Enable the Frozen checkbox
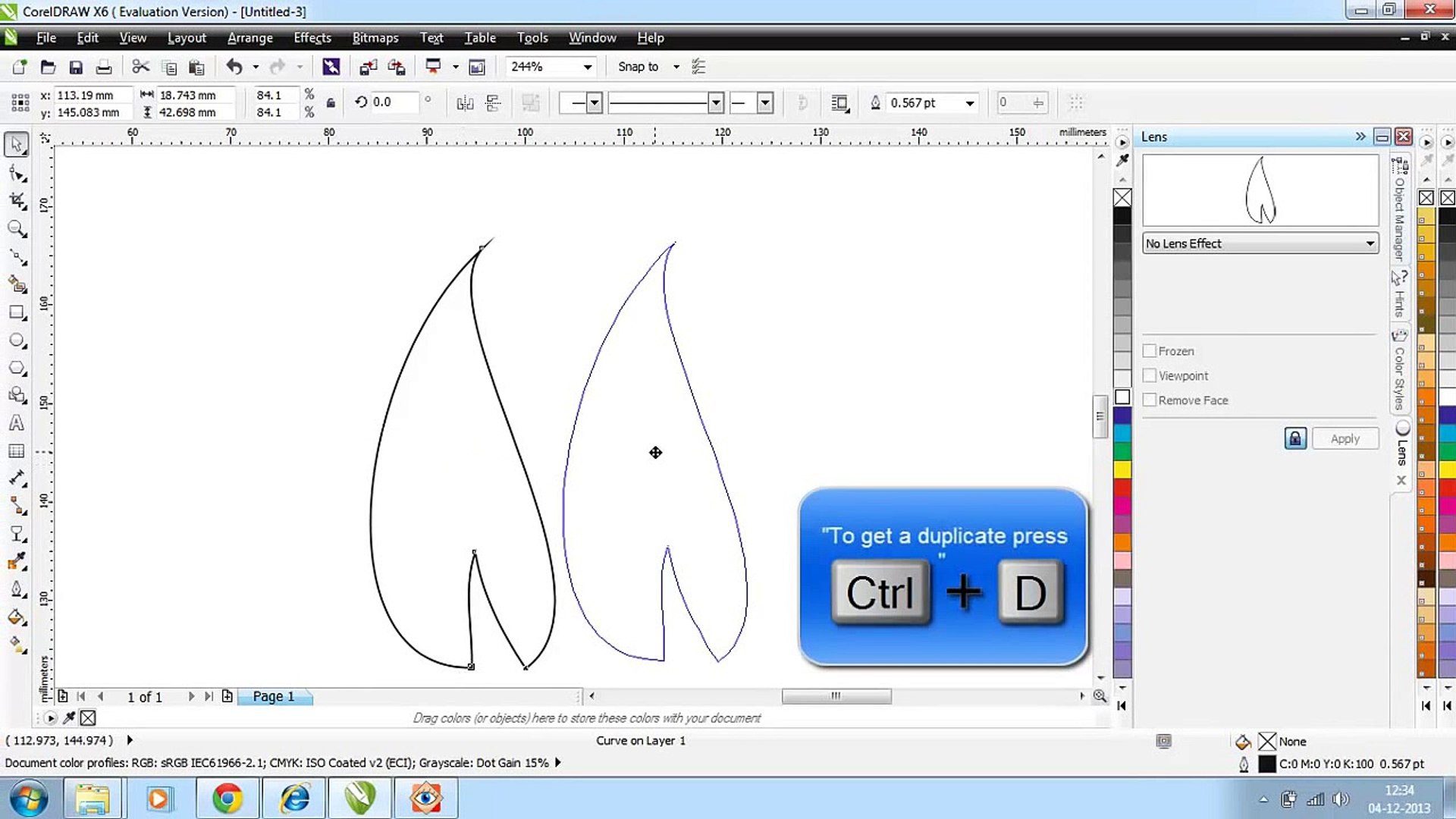1456x819 pixels. (1150, 351)
